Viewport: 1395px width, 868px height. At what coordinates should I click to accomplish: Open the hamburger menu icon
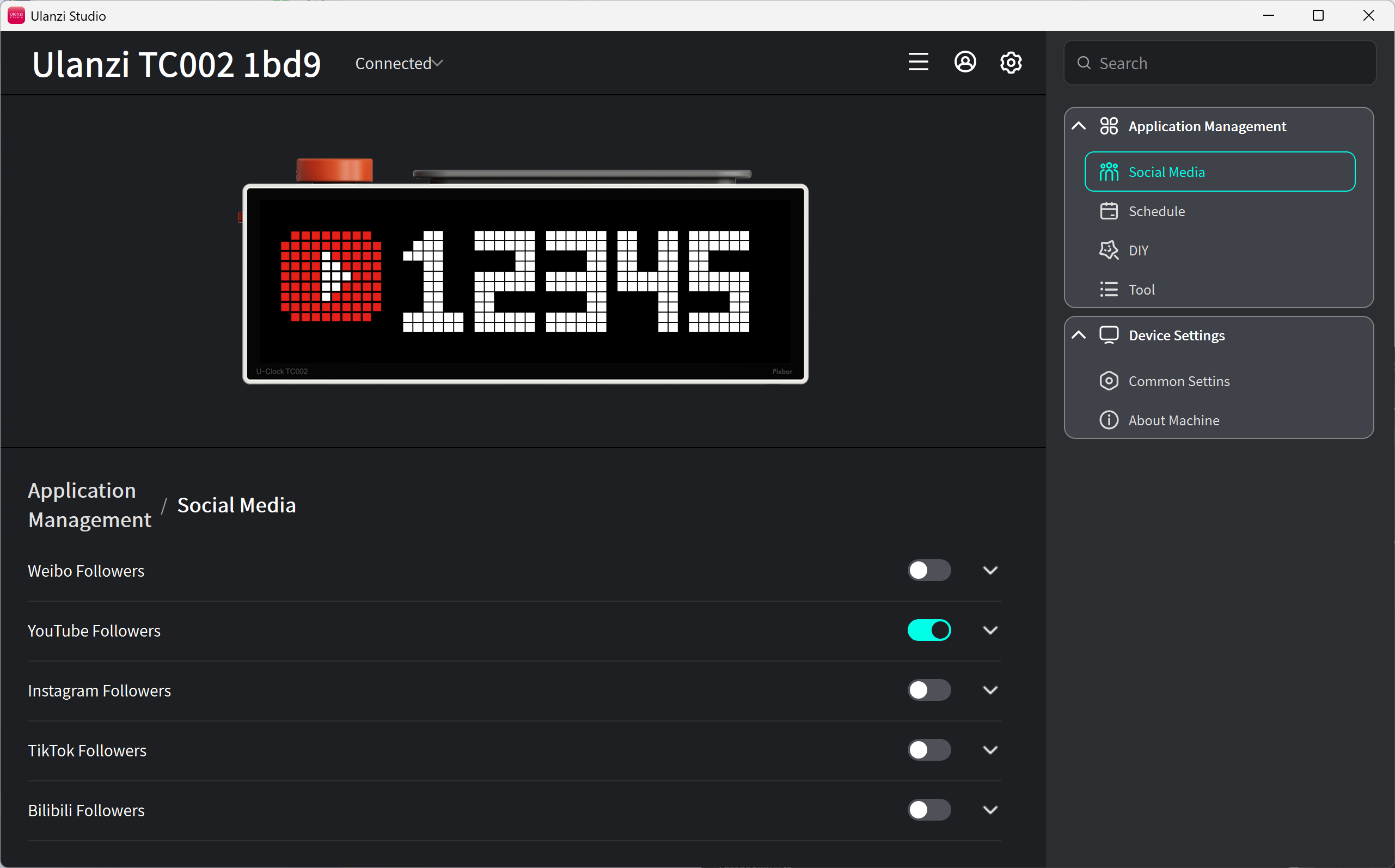click(x=918, y=62)
